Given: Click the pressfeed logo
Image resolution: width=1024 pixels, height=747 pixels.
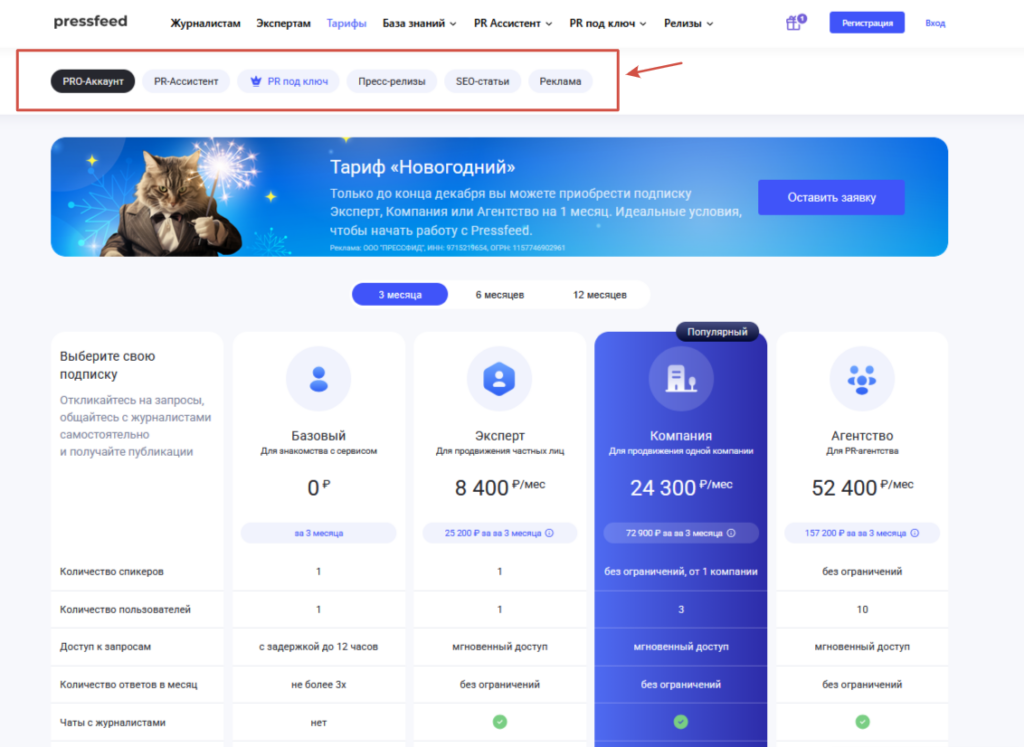Looking at the screenshot, I should coord(90,22).
